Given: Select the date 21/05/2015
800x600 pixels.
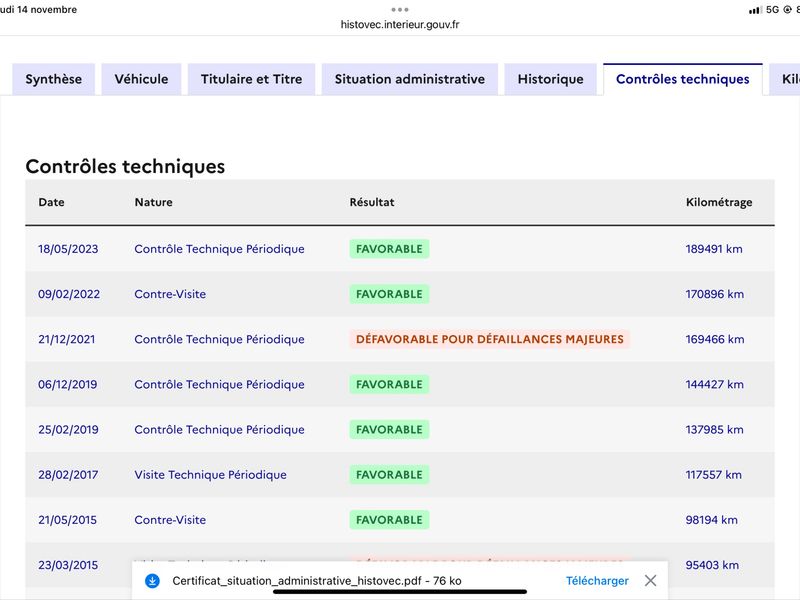Looking at the screenshot, I should coord(67,520).
